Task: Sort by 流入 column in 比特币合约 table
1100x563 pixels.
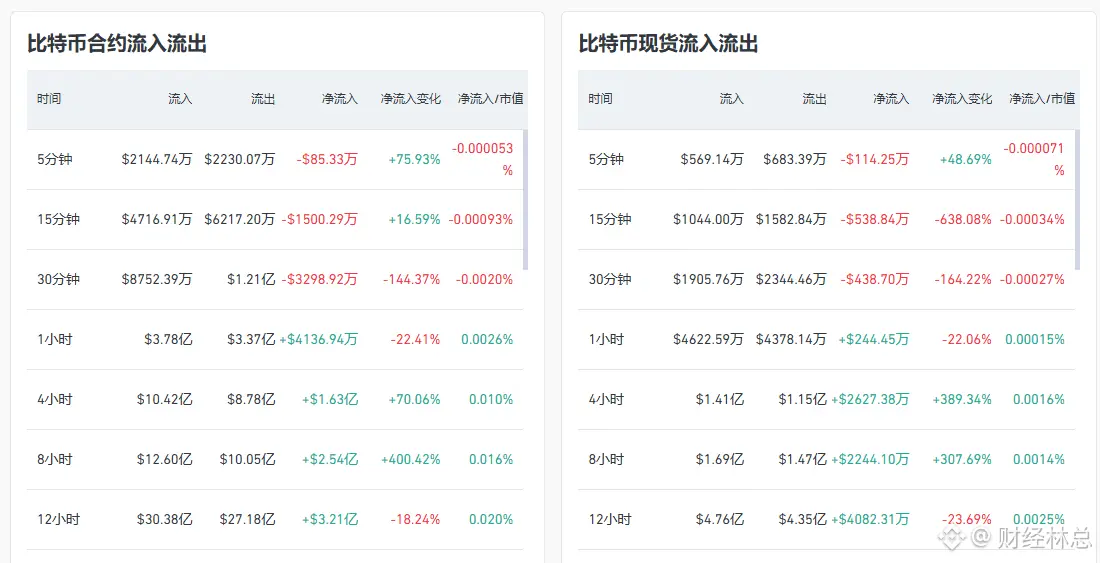Action: (180, 99)
